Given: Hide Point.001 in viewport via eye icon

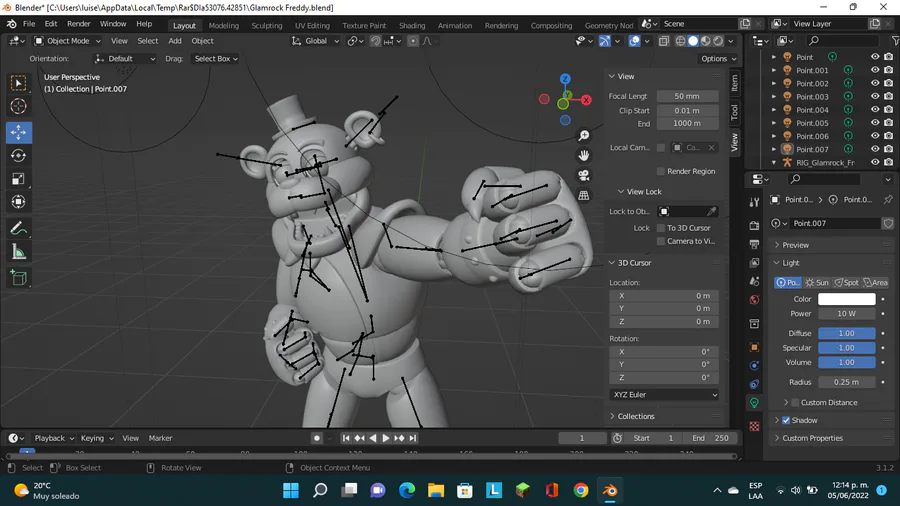Looking at the screenshot, I should pos(875,70).
